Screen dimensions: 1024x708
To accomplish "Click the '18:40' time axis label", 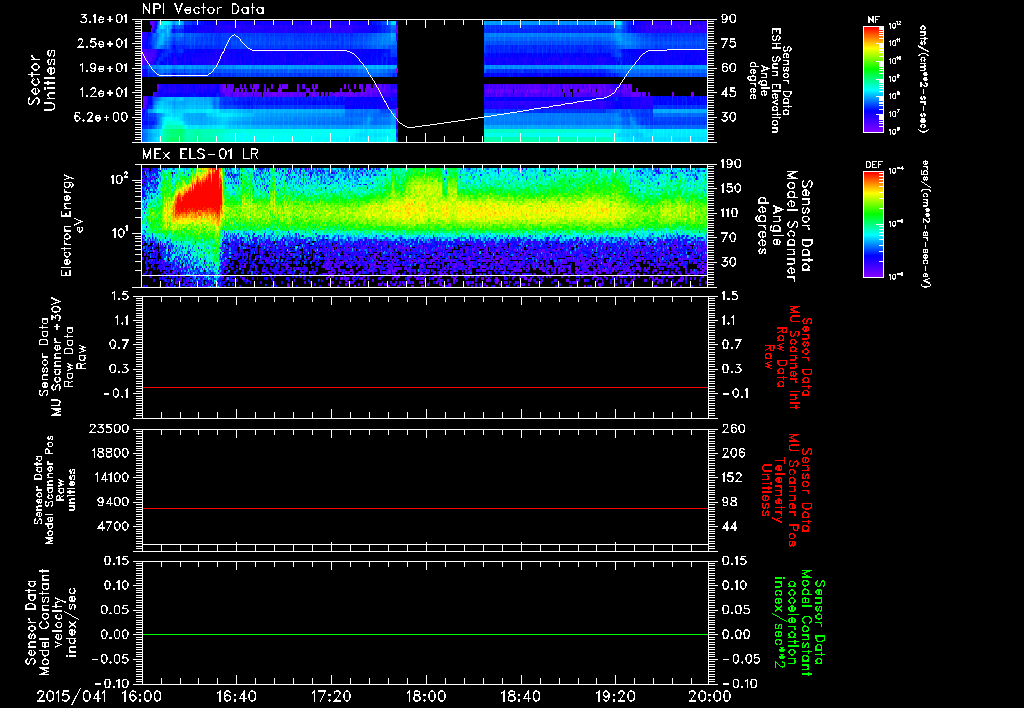I will [x=520, y=696].
